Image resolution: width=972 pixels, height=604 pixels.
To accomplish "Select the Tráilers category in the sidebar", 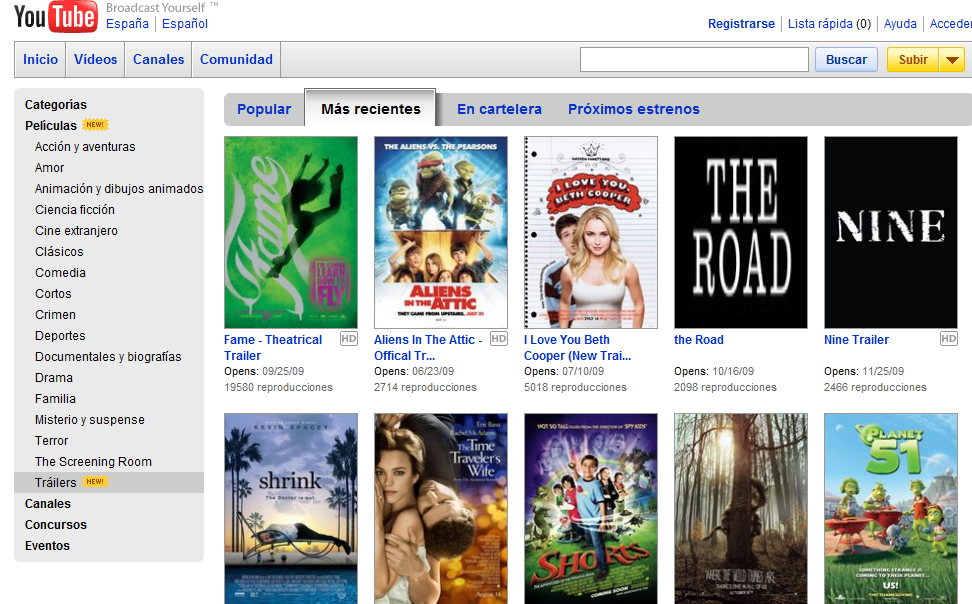I will click(x=56, y=482).
